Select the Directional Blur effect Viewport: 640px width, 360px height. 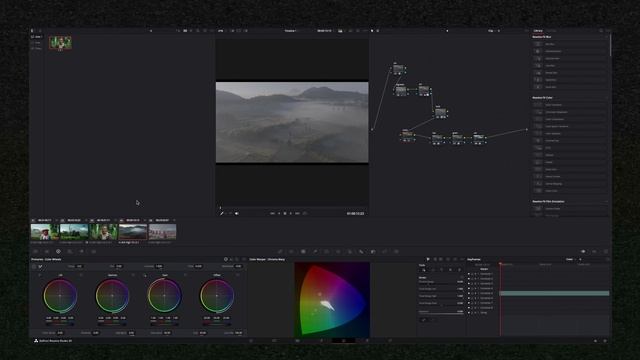point(569,51)
